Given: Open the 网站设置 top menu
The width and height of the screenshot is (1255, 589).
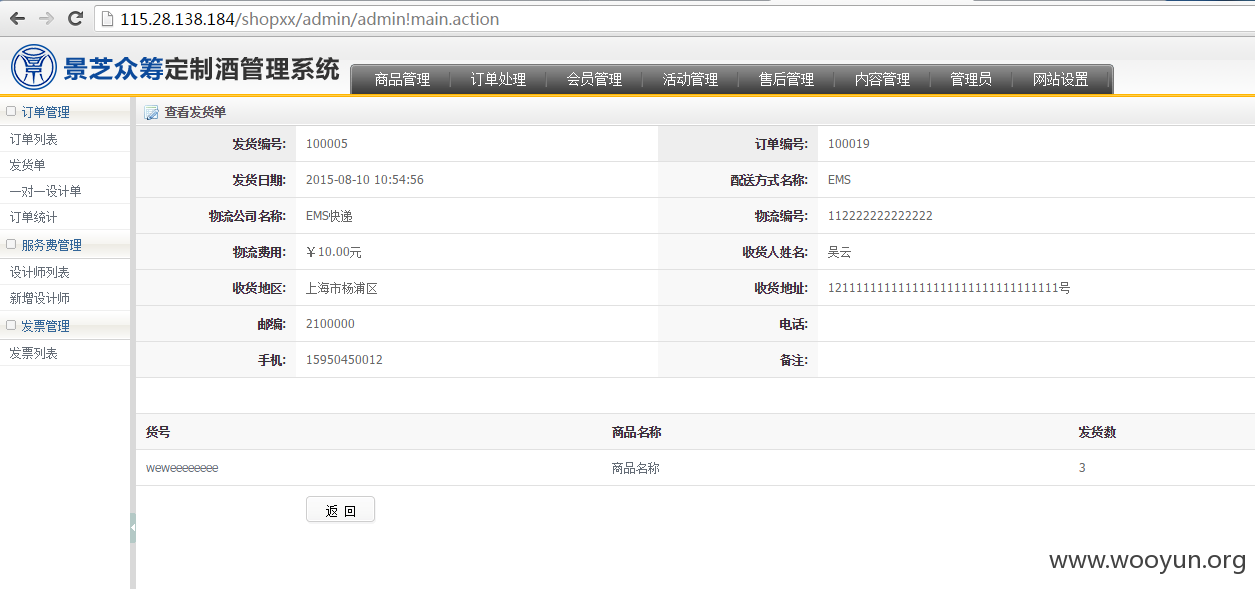Looking at the screenshot, I should click(x=1061, y=80).
